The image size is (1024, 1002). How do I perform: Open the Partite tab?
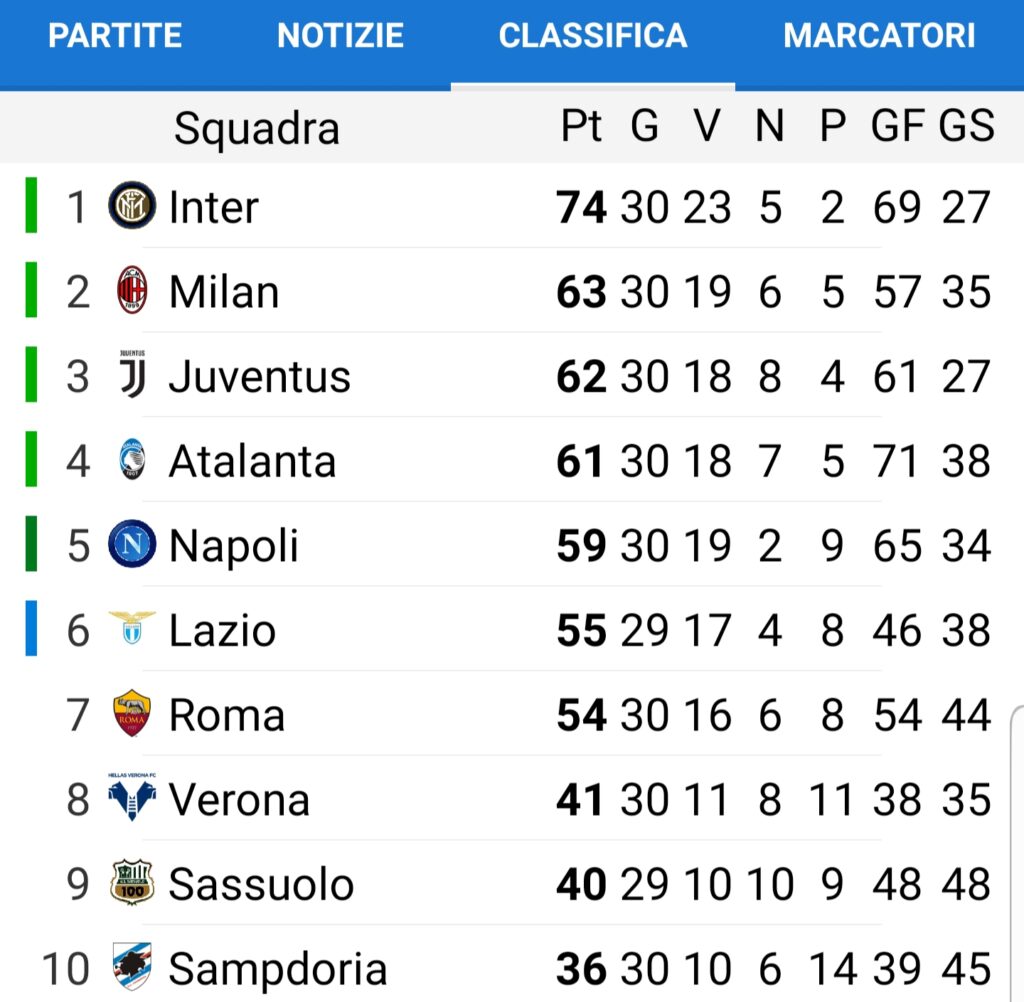pos(115,36)
